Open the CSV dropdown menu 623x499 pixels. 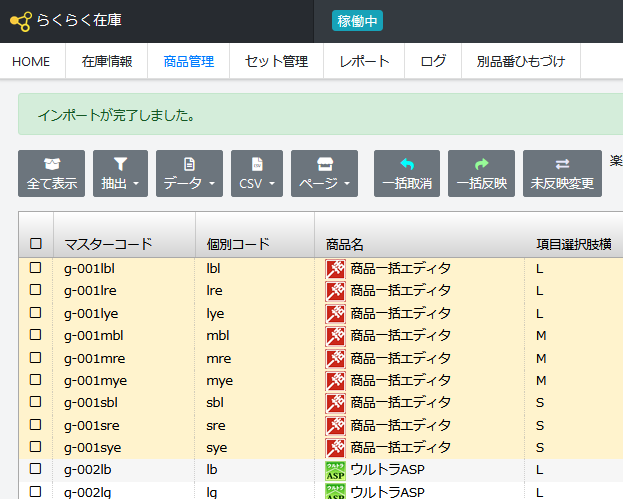(x=257, y=174)
